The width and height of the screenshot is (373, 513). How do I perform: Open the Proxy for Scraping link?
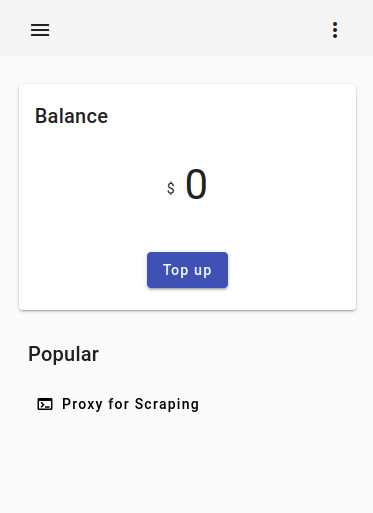click(130, 404)
